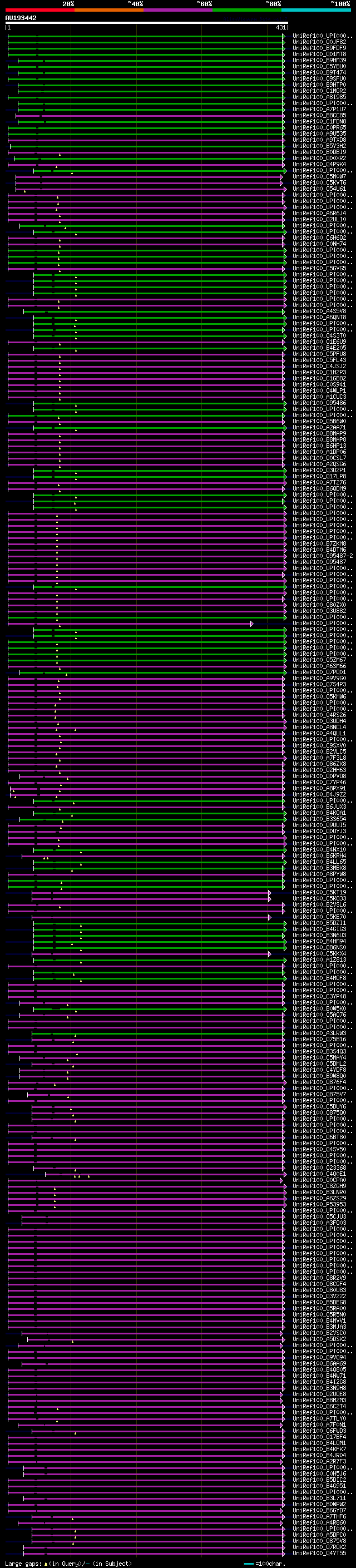Click the orange ~40% identity legend segment

tap(109, 11)
